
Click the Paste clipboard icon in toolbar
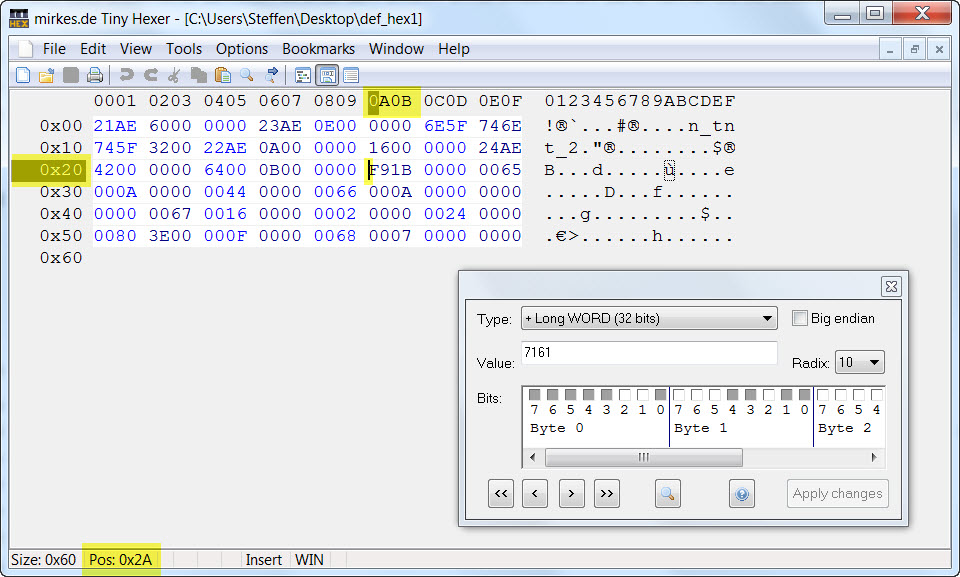222,75
